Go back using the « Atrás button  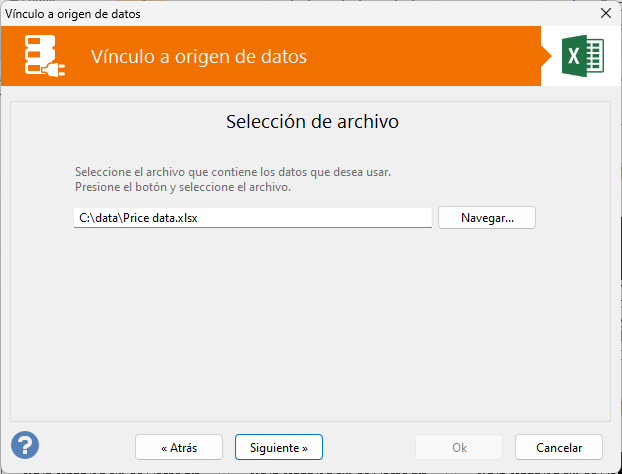click(x=179, y=447)
